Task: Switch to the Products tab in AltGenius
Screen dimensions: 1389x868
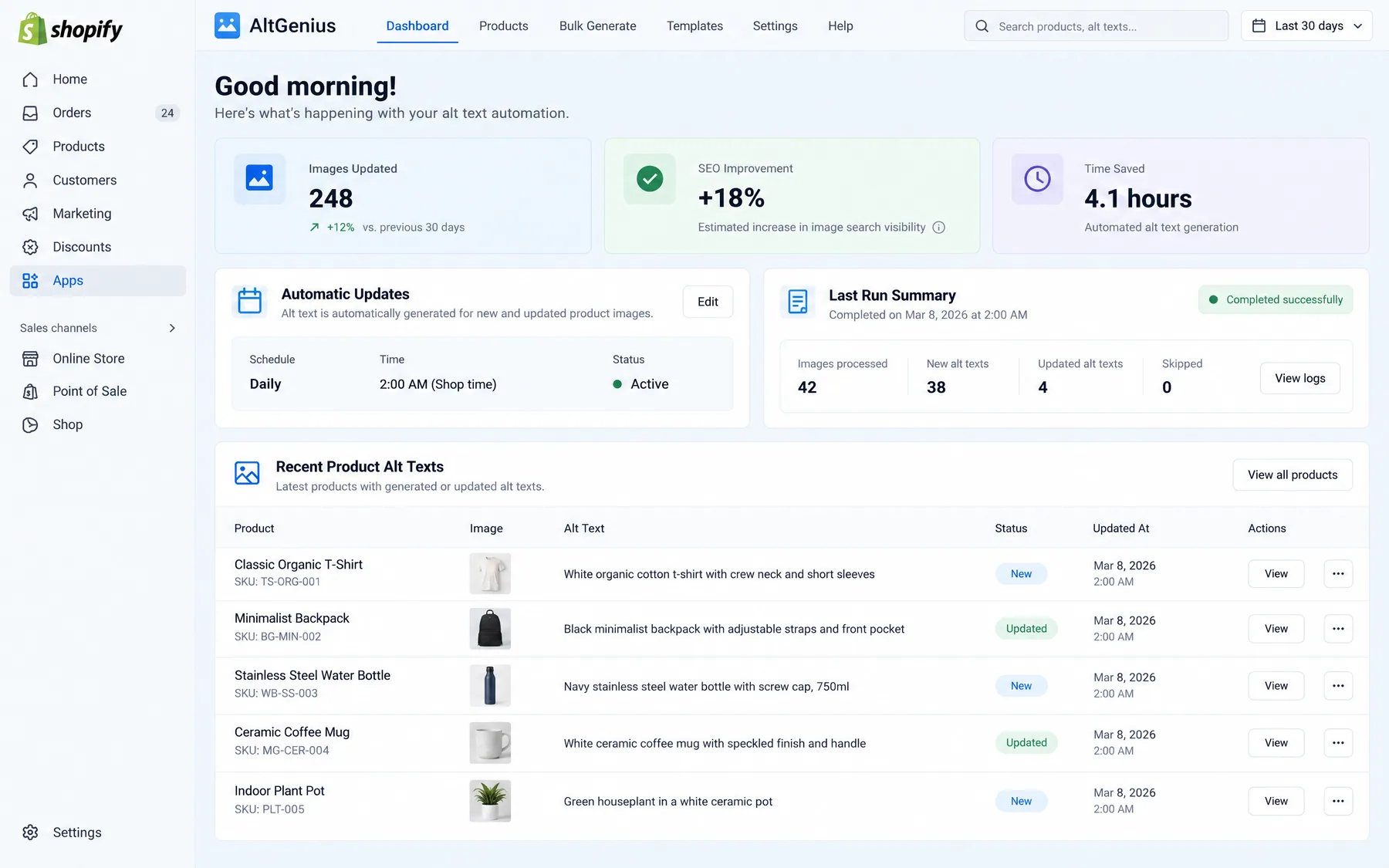Action: (x=503, y=26)
